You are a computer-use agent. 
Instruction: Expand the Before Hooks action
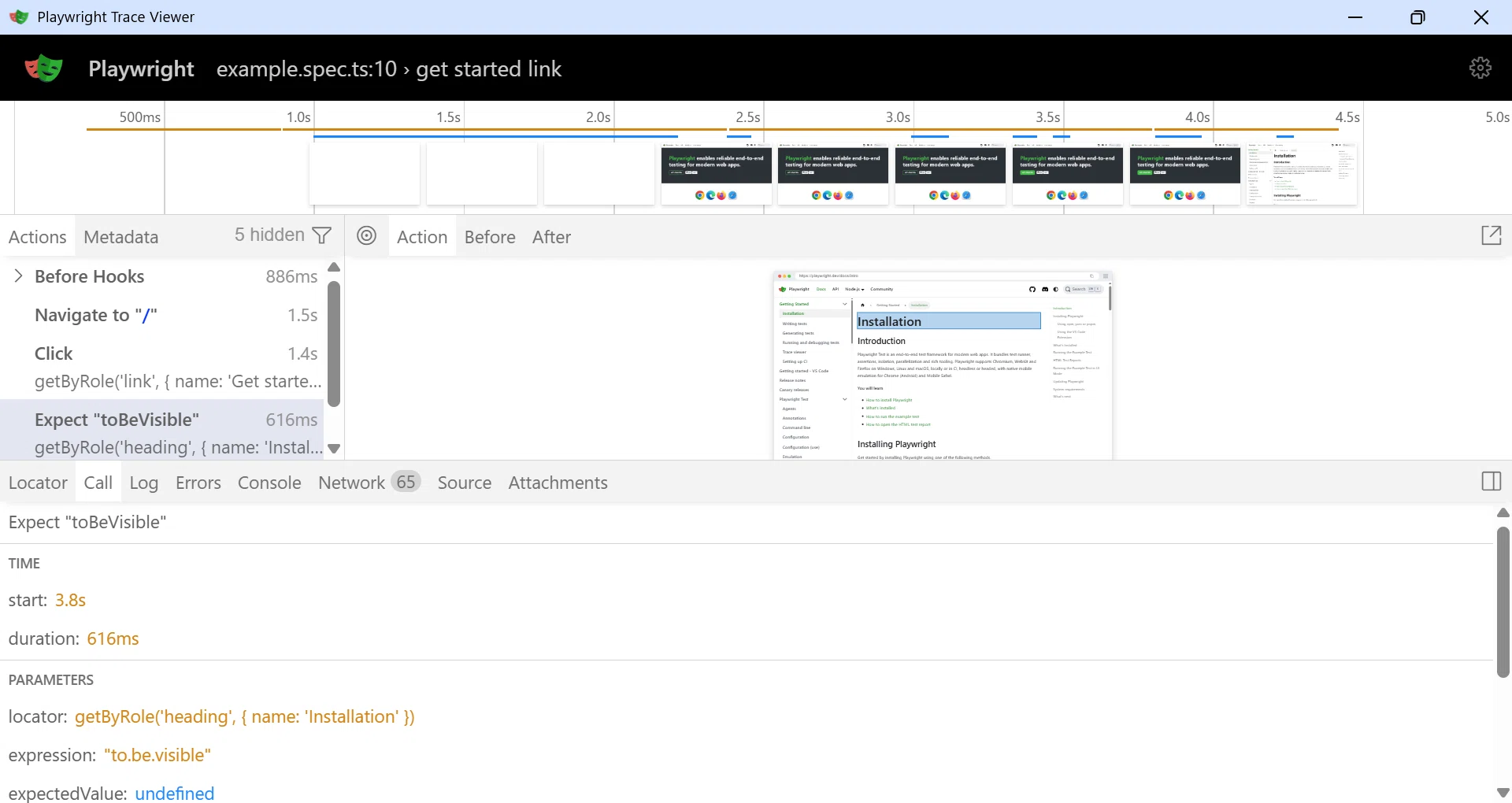coord(18,276)
